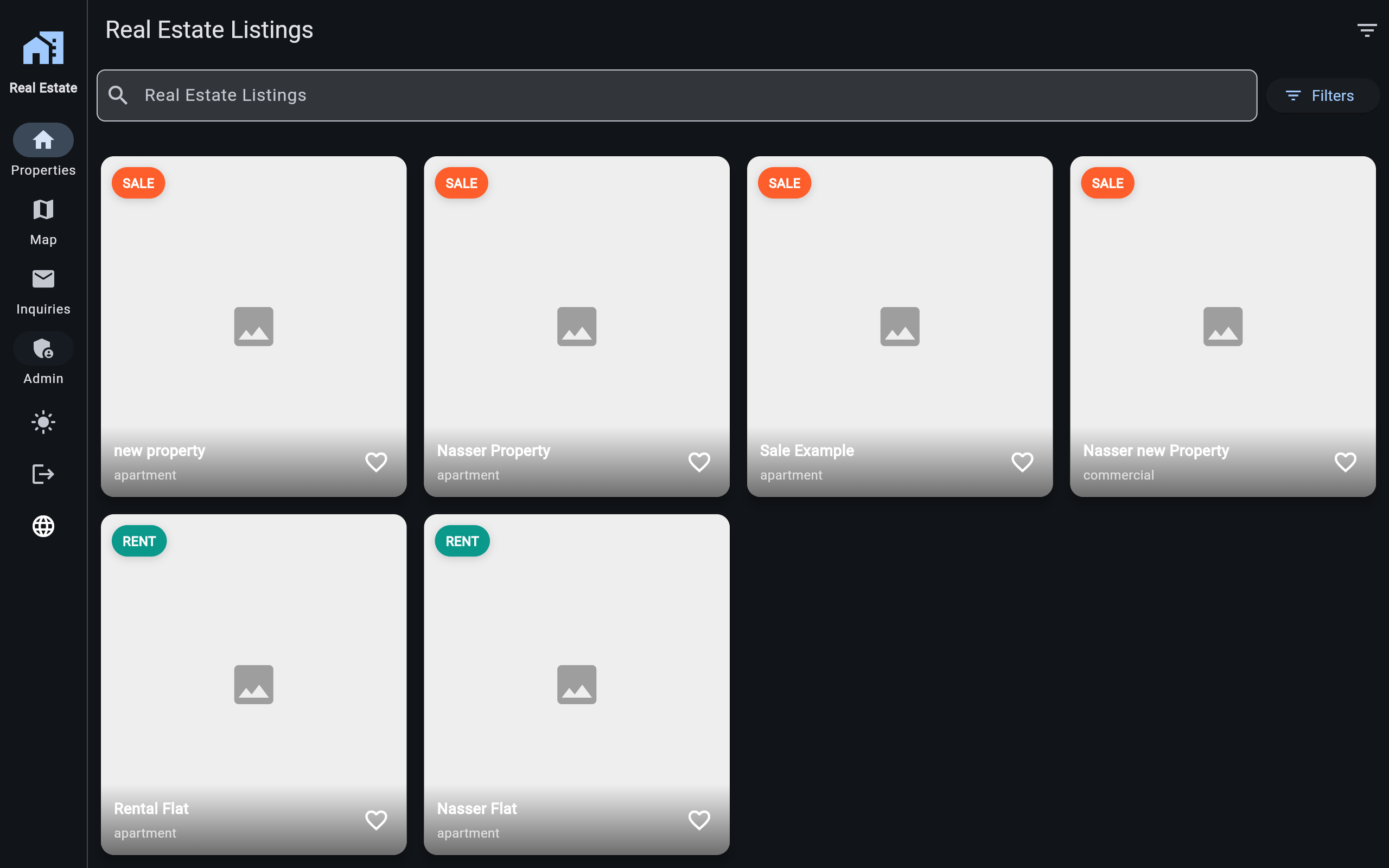The width and height of the screenshot is (1389, 868).
Task: Favorite the Nasser Property listing
Action: pyautogui.click(x=699, y=462)
